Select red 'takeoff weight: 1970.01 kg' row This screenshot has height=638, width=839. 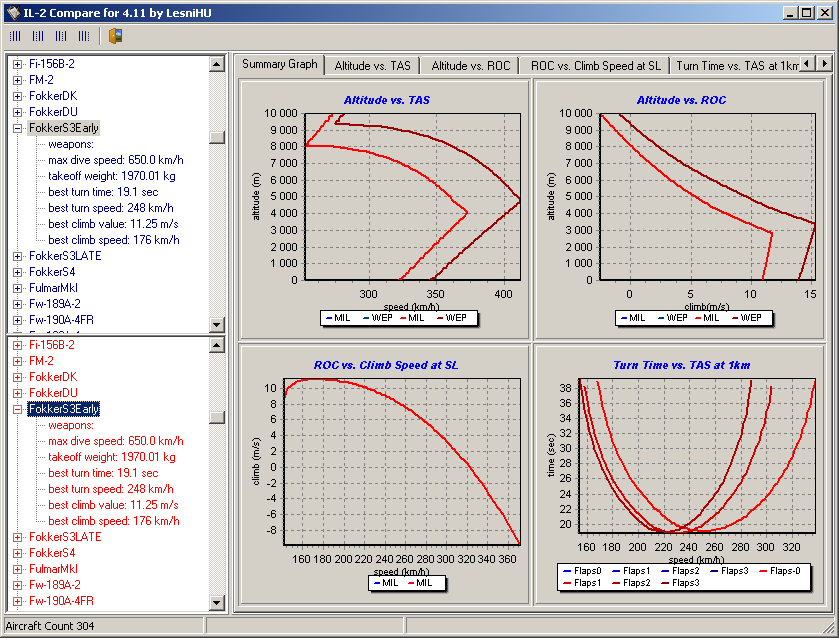point(112,457)
